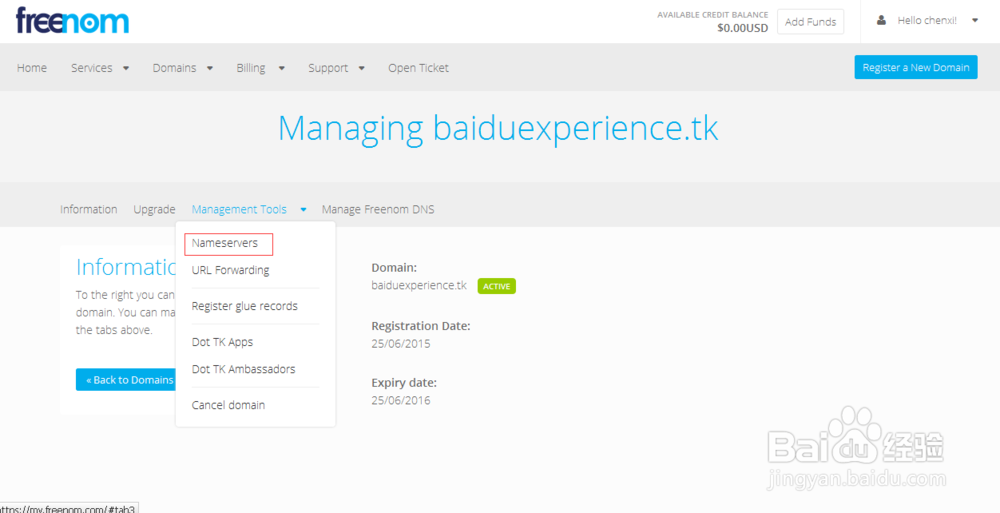Screen dimensions: 1000x513
Task: Open the Services menu
Action: (92, 68)
